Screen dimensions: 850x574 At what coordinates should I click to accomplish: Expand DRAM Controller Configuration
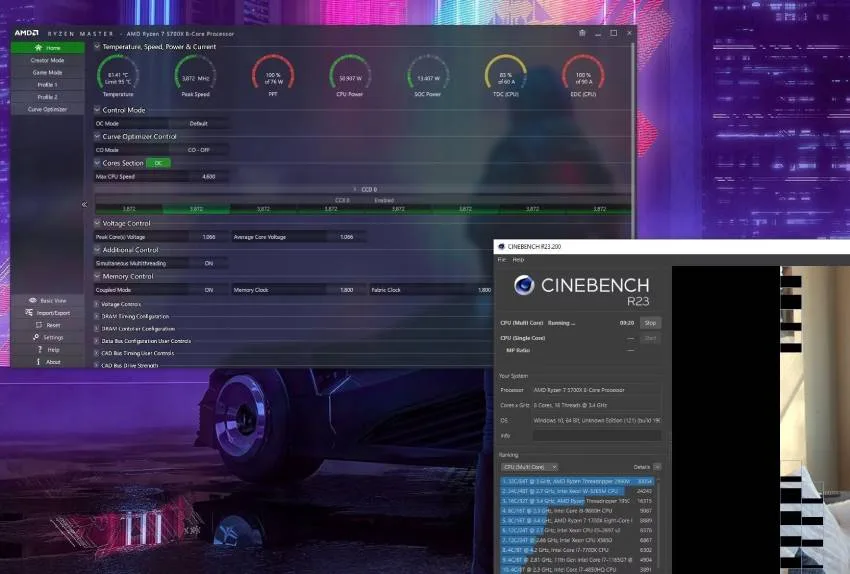click(x=97, y=328)
